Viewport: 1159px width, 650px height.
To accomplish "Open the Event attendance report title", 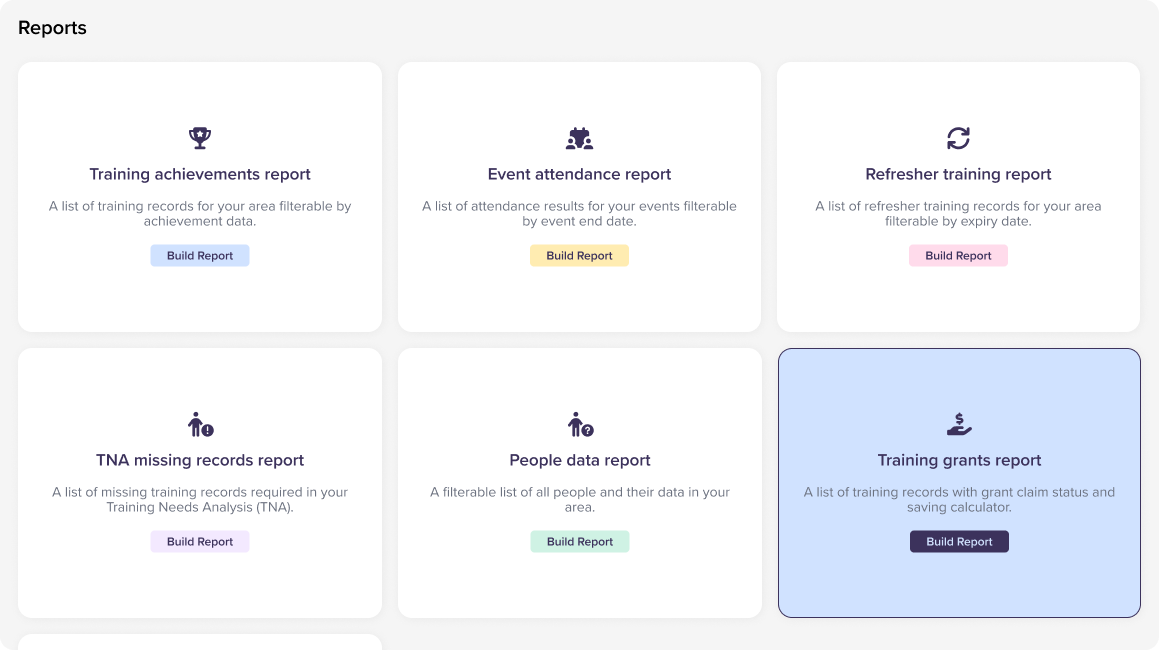I will tap(579, 174).
